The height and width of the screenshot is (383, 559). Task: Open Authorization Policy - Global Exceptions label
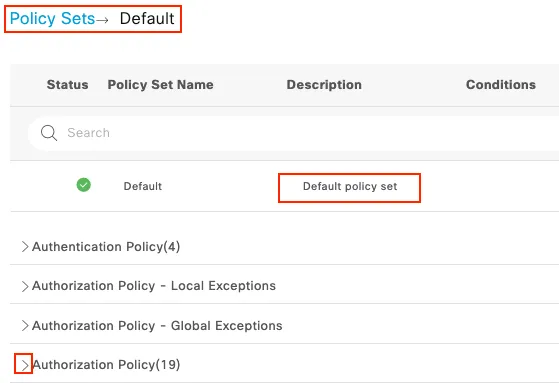click(x=157, y=326)
